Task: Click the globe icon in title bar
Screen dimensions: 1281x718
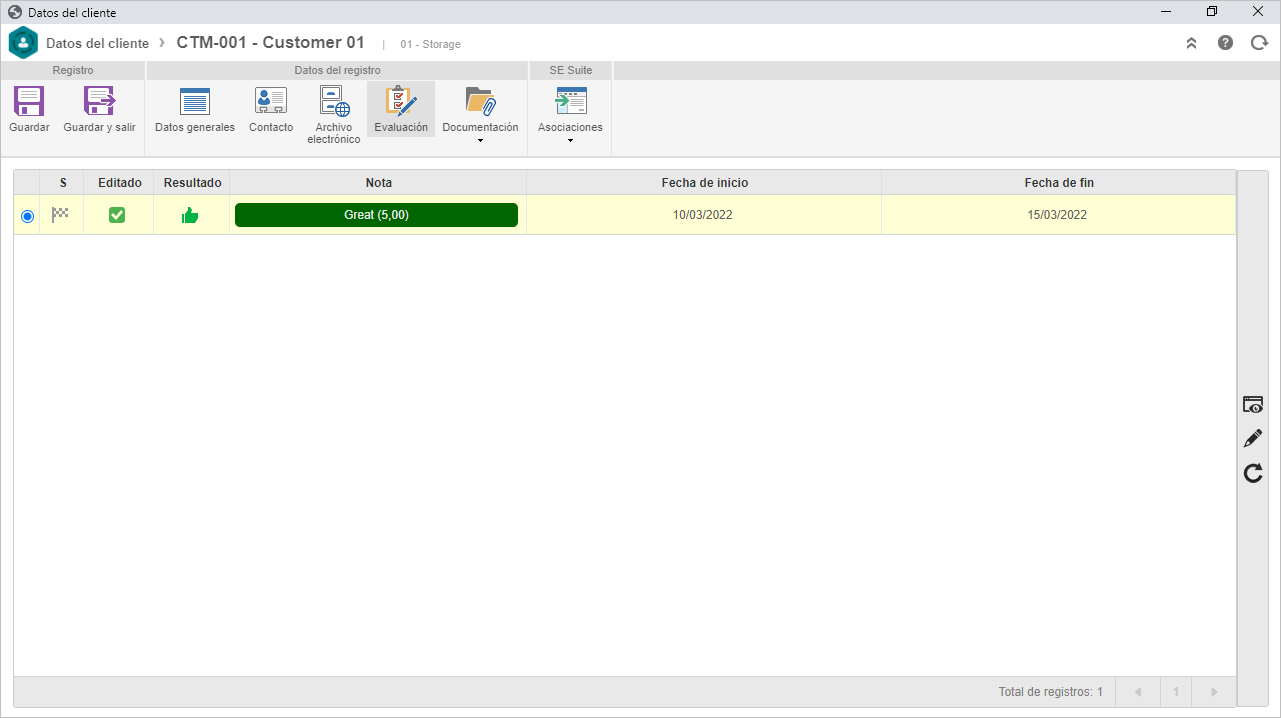Action: pos(15,12)
